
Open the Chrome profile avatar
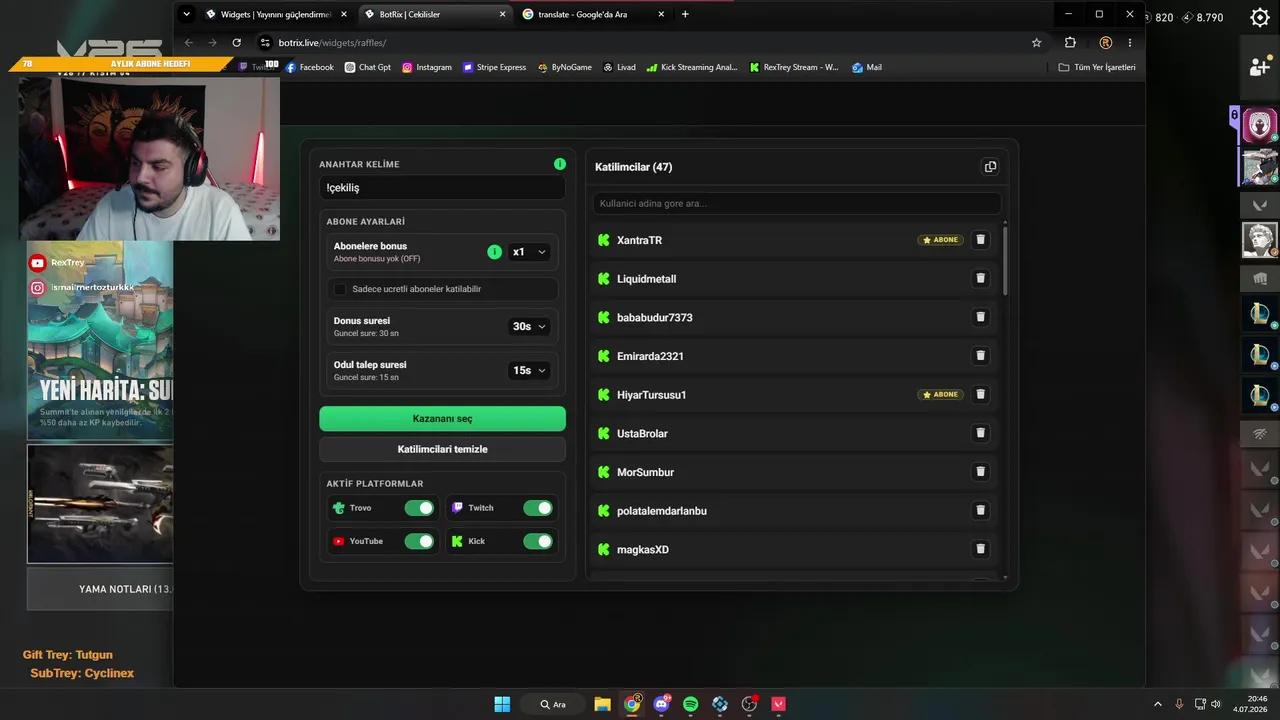pos(1105,43)
